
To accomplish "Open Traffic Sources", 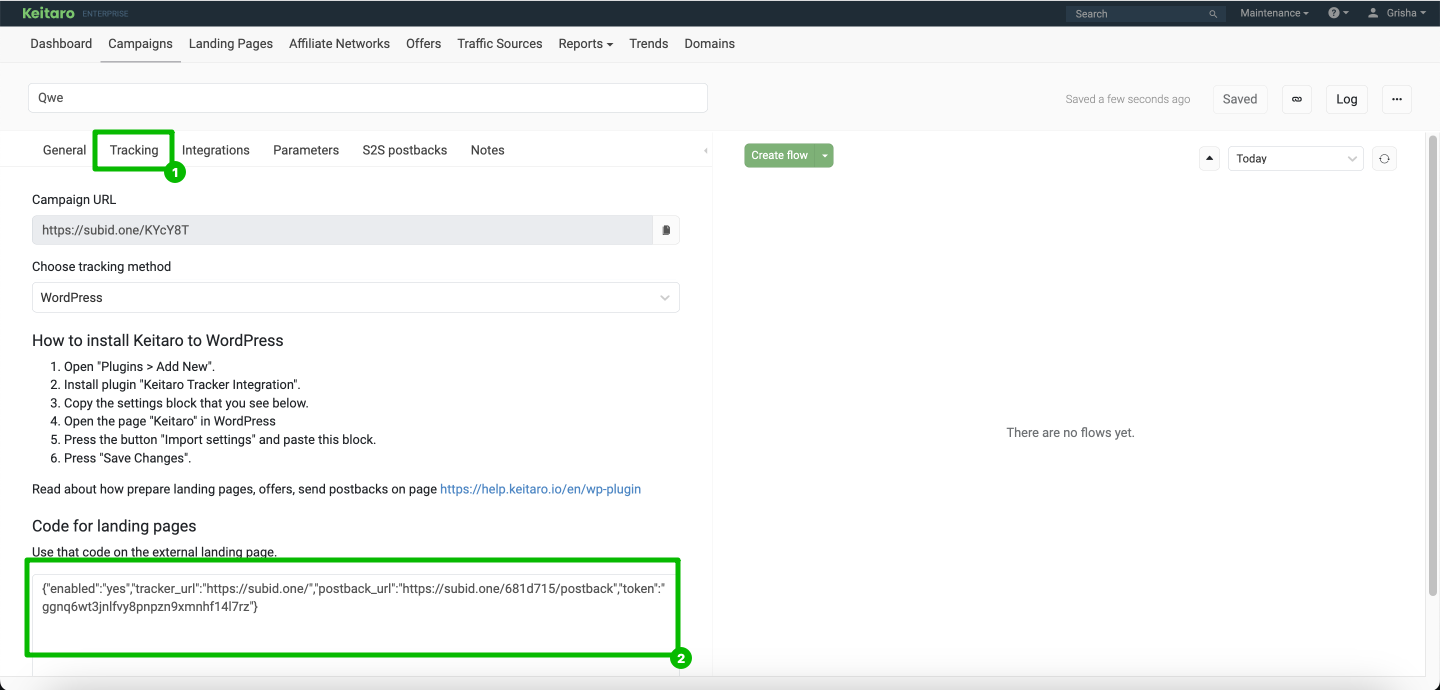I will pyautogui.click(x=500, y=44).
